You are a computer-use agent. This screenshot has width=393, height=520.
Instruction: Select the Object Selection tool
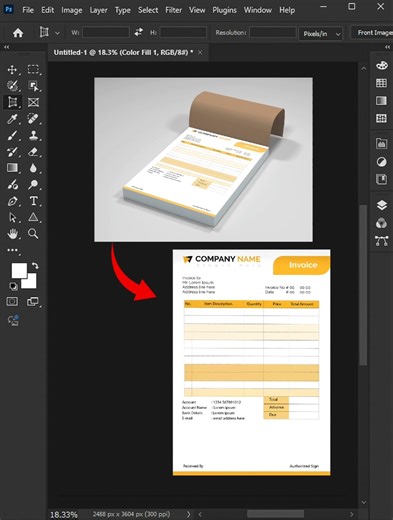pyautogui.click(x=33, y=86)
